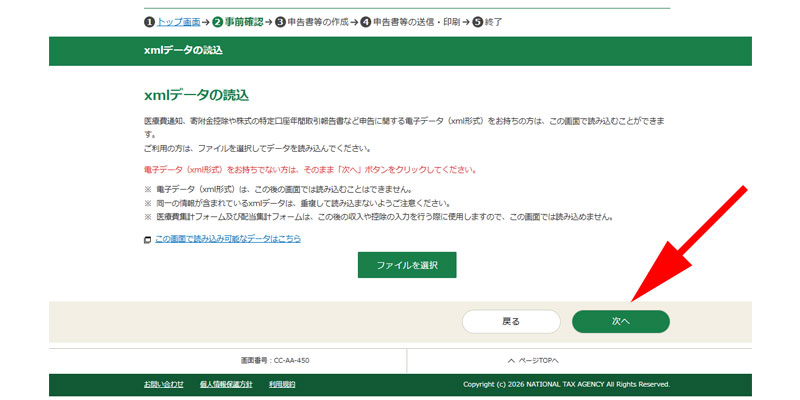Click the green xmlデータの読込 header bar title

[x=183, y=51]
